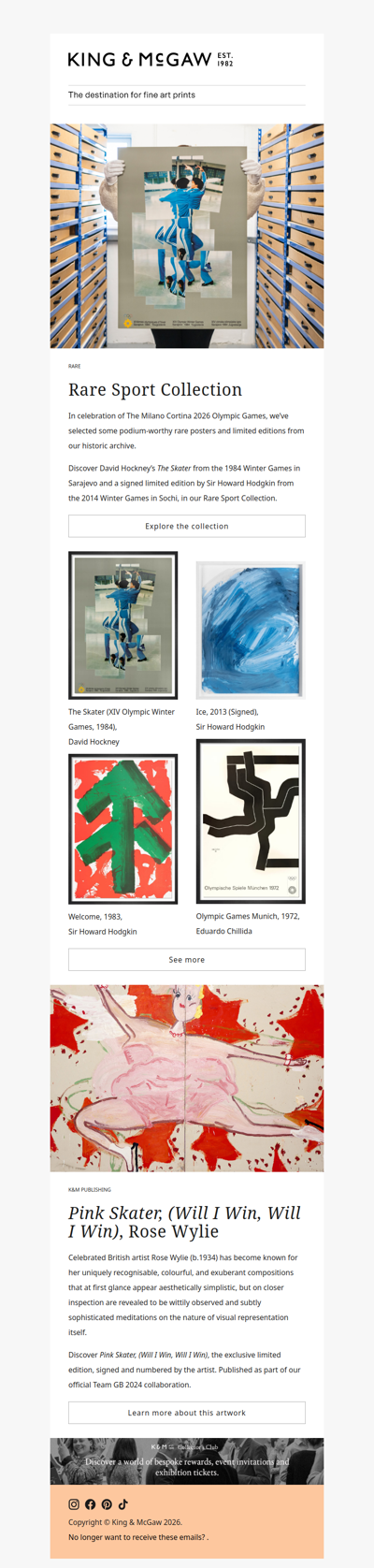Click 'Olympic Games Munich, 1972' caption link
This screenshot has width=374, height=1568.
[248, 916]
